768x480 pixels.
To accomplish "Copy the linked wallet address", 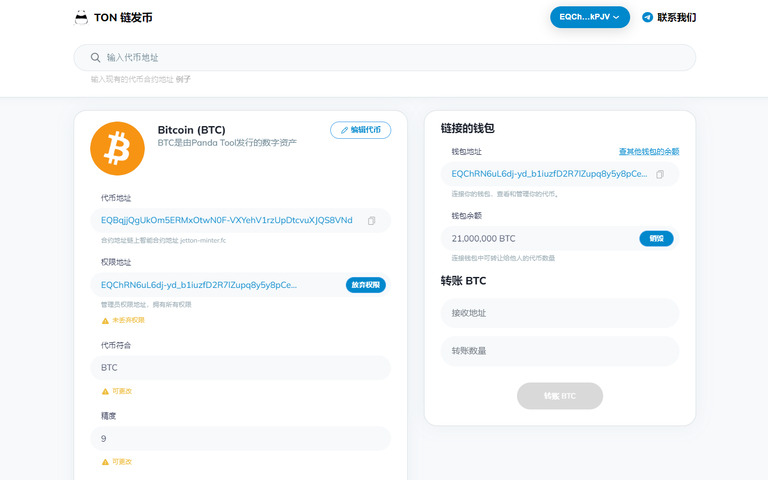I will [x=660, y=174].
